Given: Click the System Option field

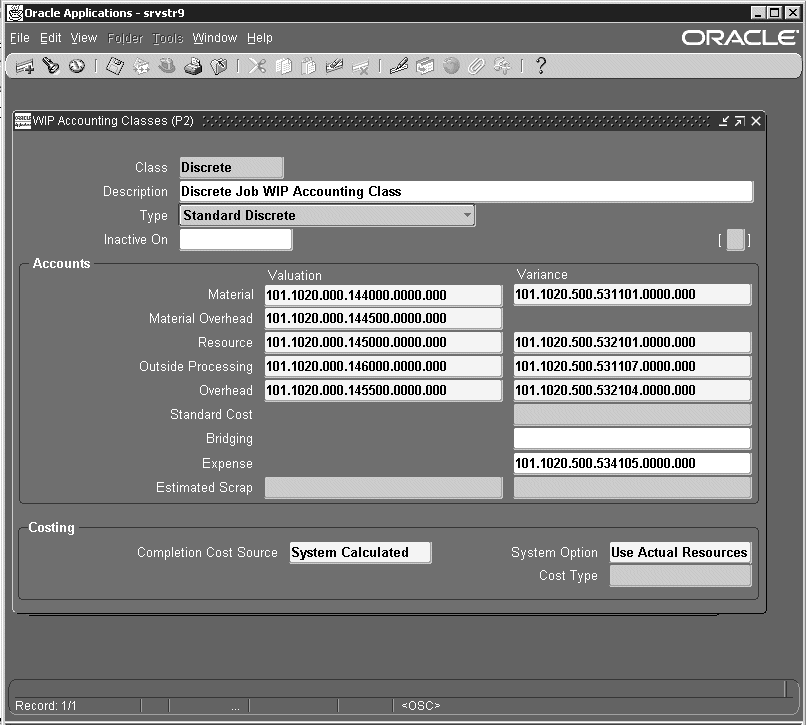Looking at the screenshot, I should tap(681, 552).
